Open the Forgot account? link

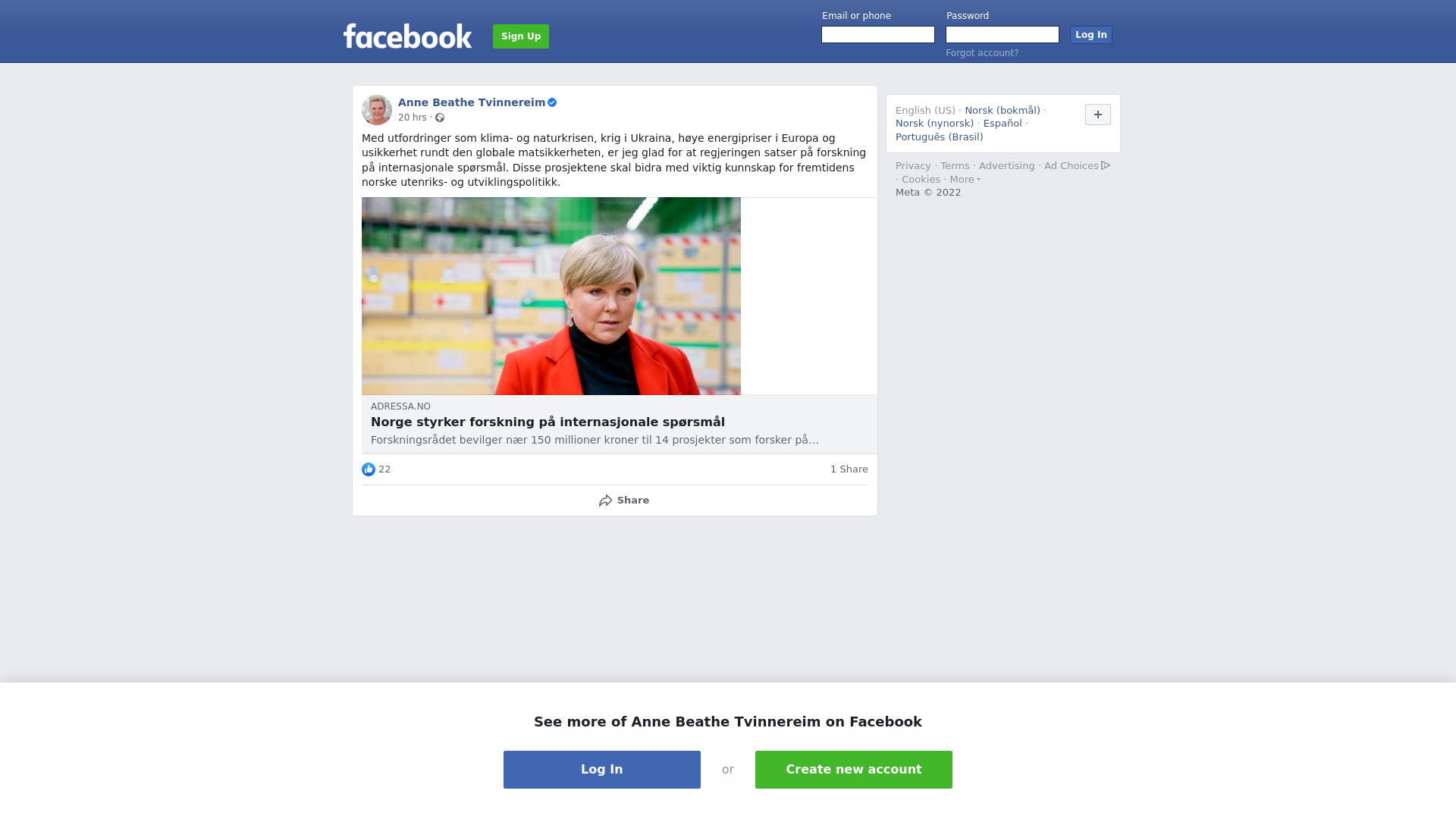[982, 53]
